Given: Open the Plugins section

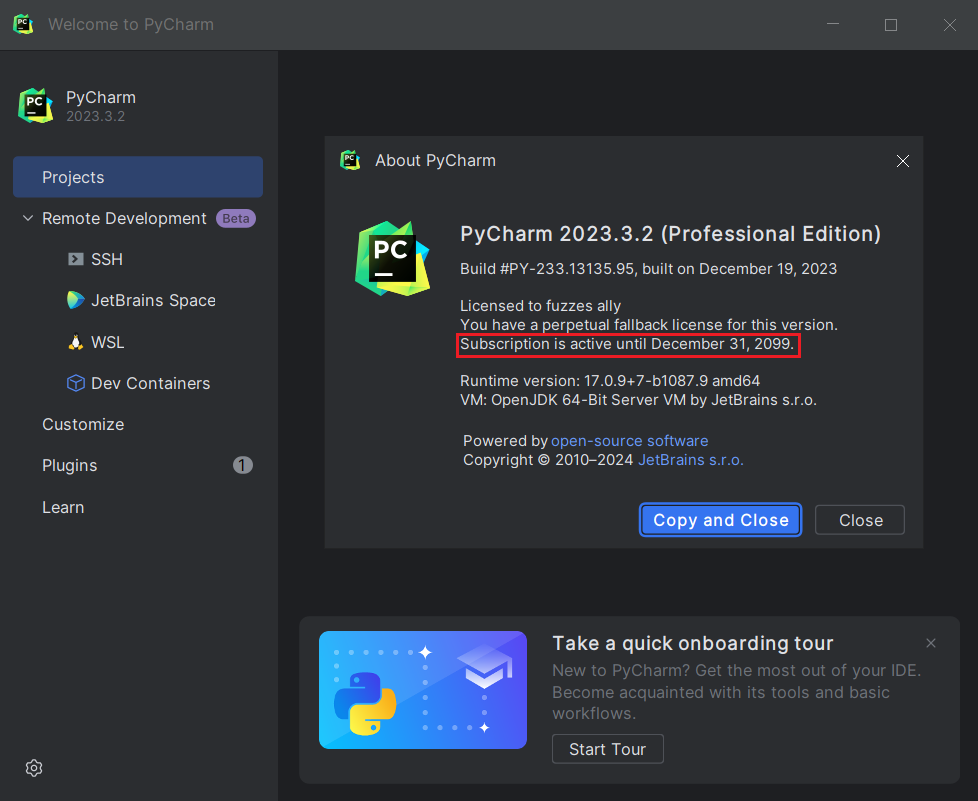Looking at the screenshot, I should click(x=70, y=465).
